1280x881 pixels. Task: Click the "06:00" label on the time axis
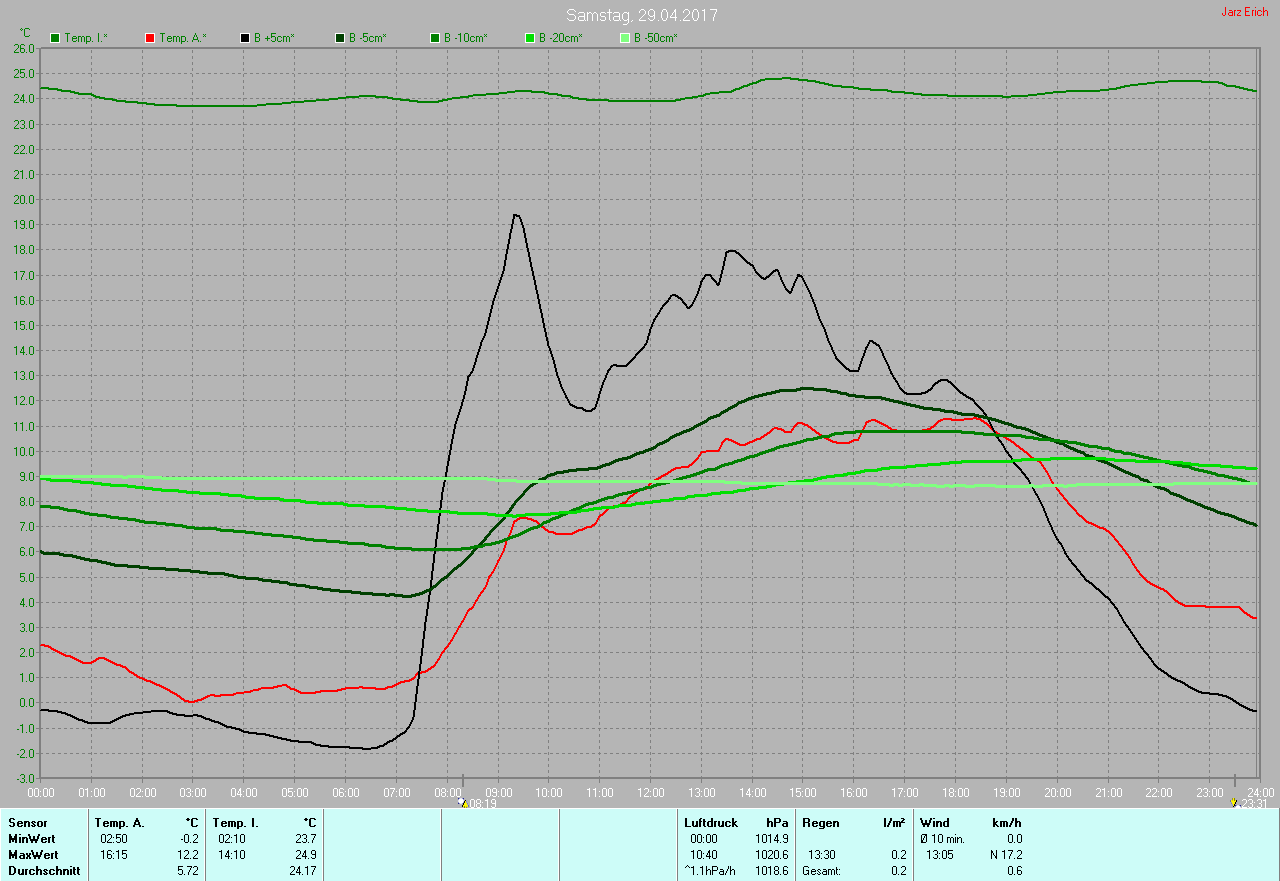[x=345, y=792]
